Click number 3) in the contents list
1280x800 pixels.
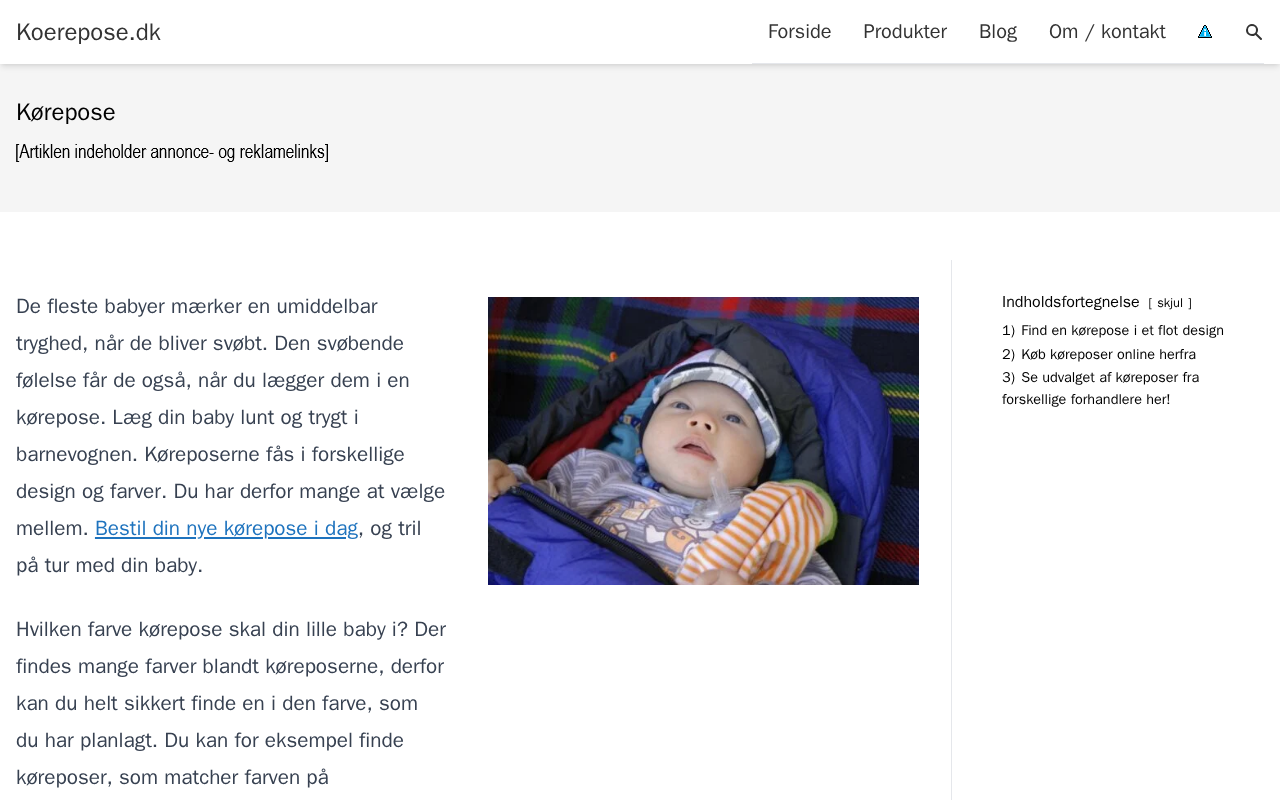coord(1008,377)
